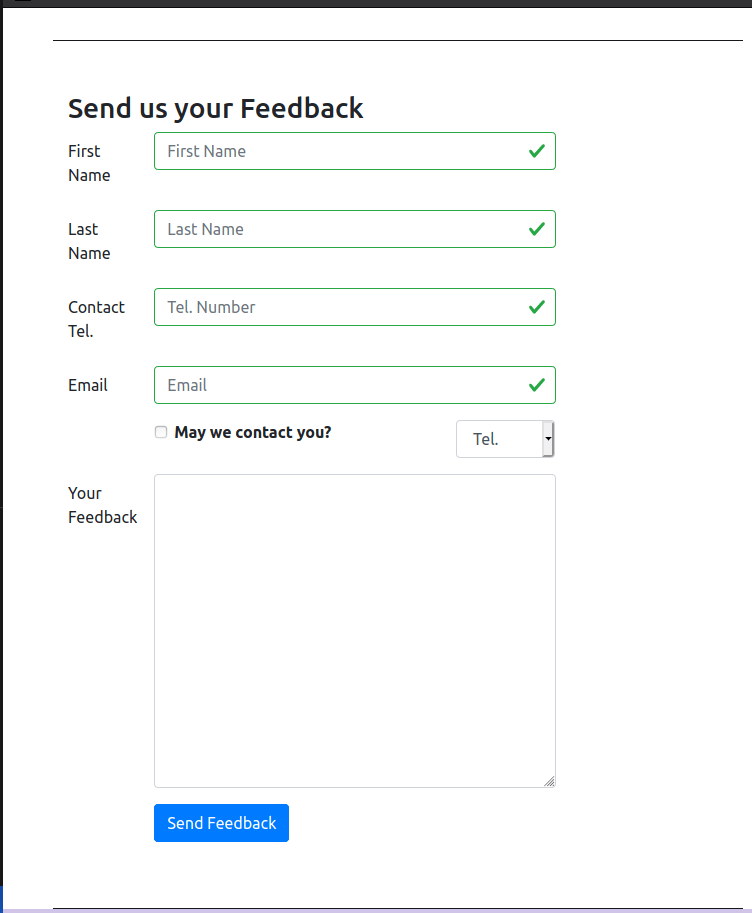
Task: Click the green checkmark in Tel. Number field
Action: (x=537, y=307)
